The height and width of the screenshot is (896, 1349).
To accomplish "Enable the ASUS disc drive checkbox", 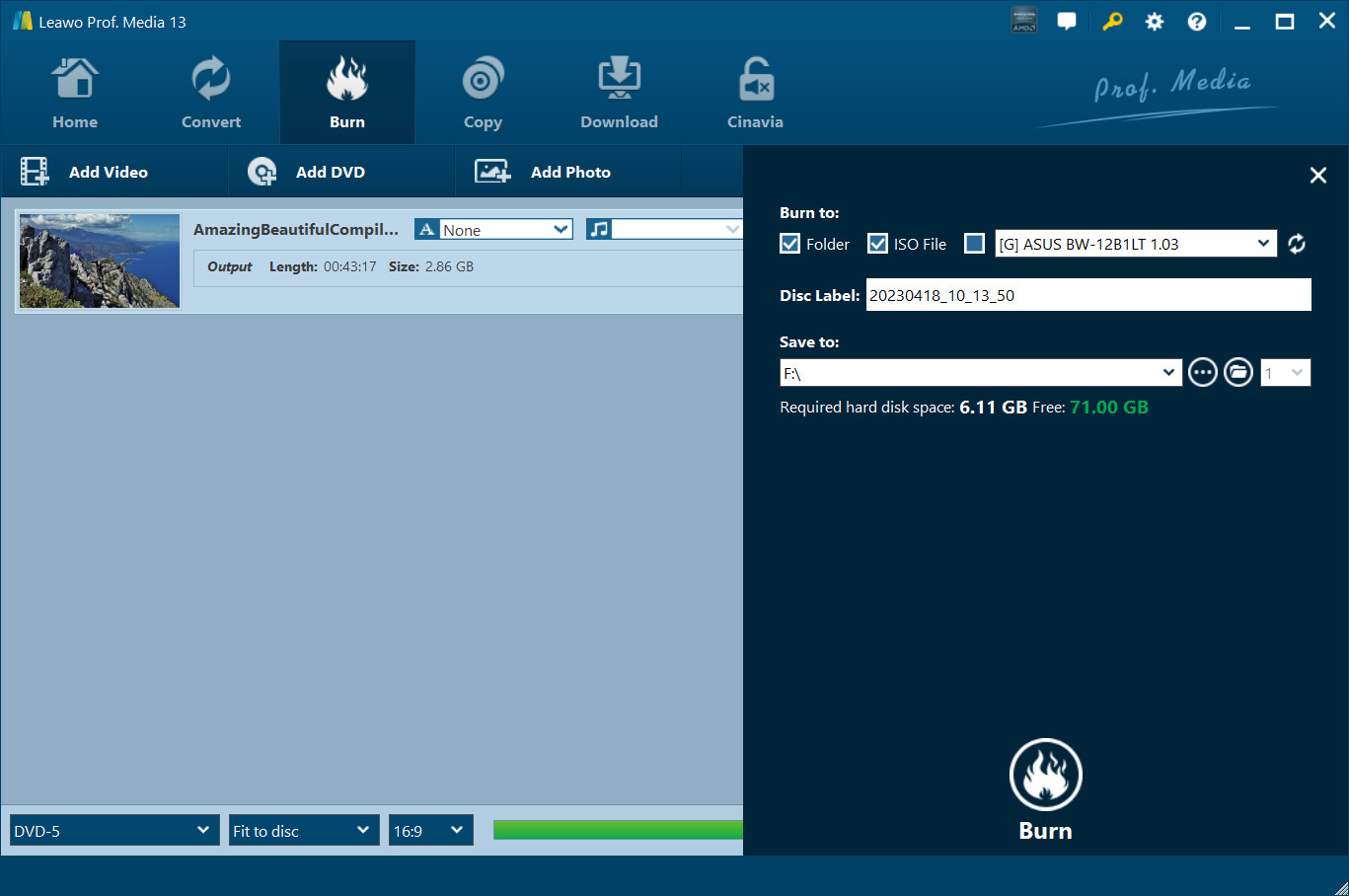I will coord(974,244).
